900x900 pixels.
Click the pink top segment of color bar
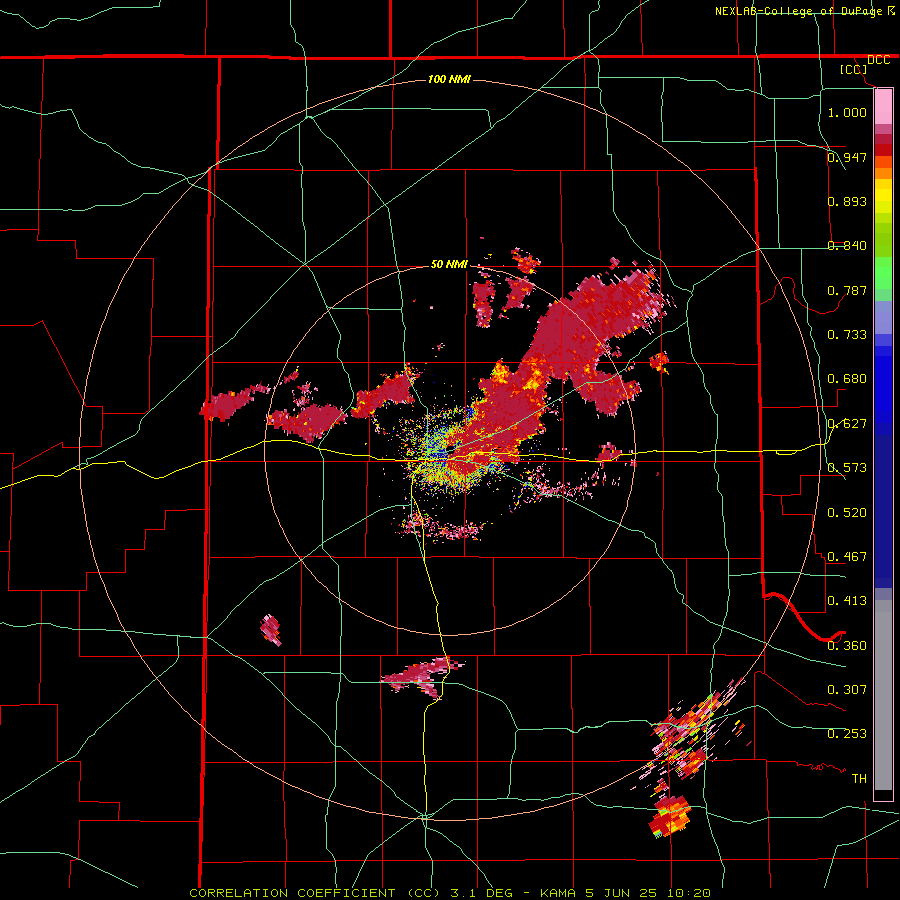click(883, 106)
